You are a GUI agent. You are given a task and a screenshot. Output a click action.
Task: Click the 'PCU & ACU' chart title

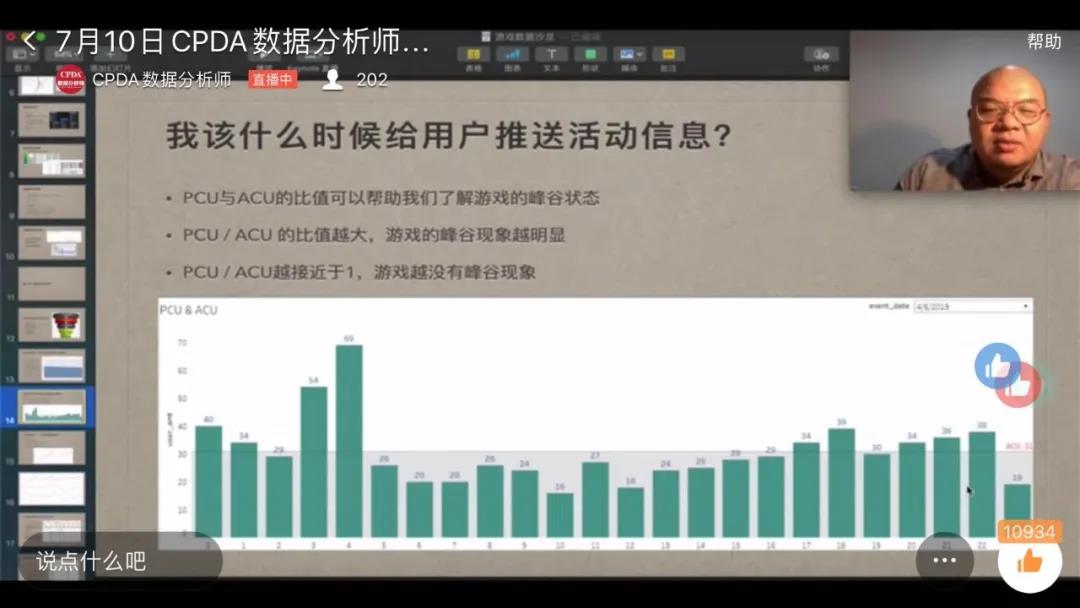coord(189,311)
